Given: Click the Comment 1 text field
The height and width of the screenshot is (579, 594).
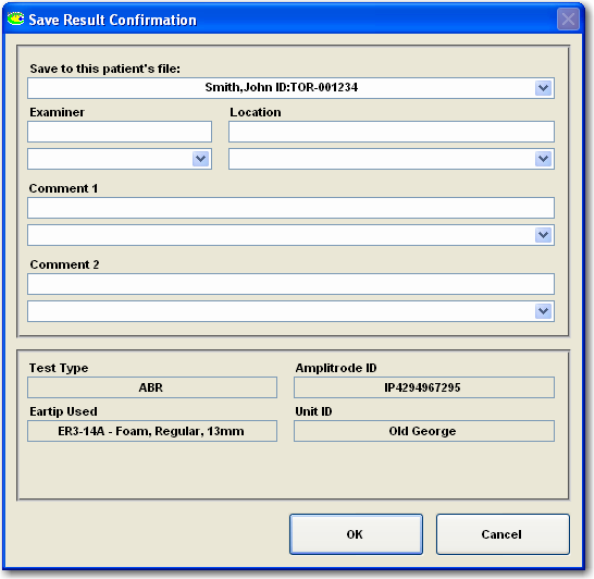Looking at the screenshot, I should pyautogui.click(x=291, y=208).
